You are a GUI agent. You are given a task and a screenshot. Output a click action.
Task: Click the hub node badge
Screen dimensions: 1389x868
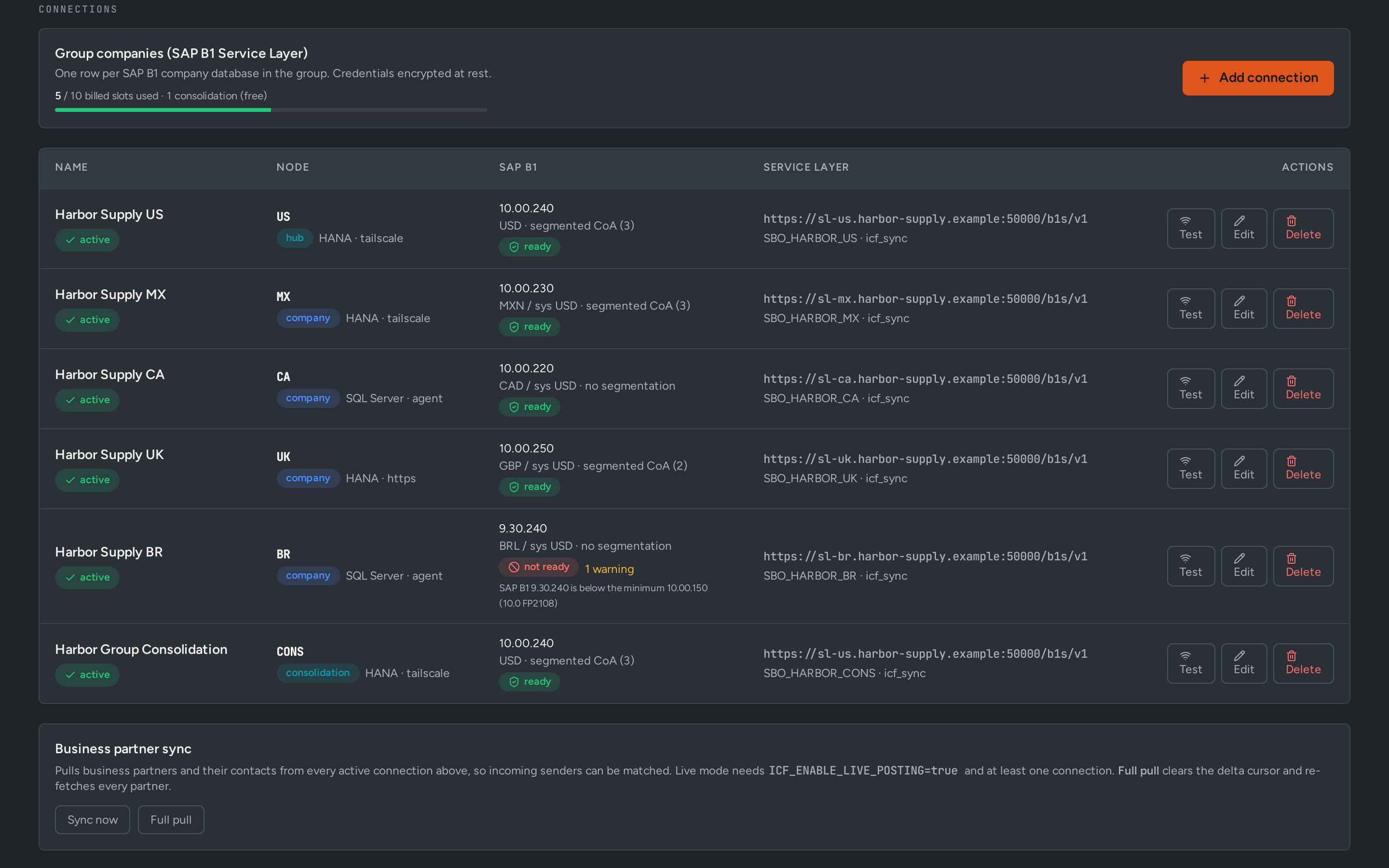tap(295, 238)
